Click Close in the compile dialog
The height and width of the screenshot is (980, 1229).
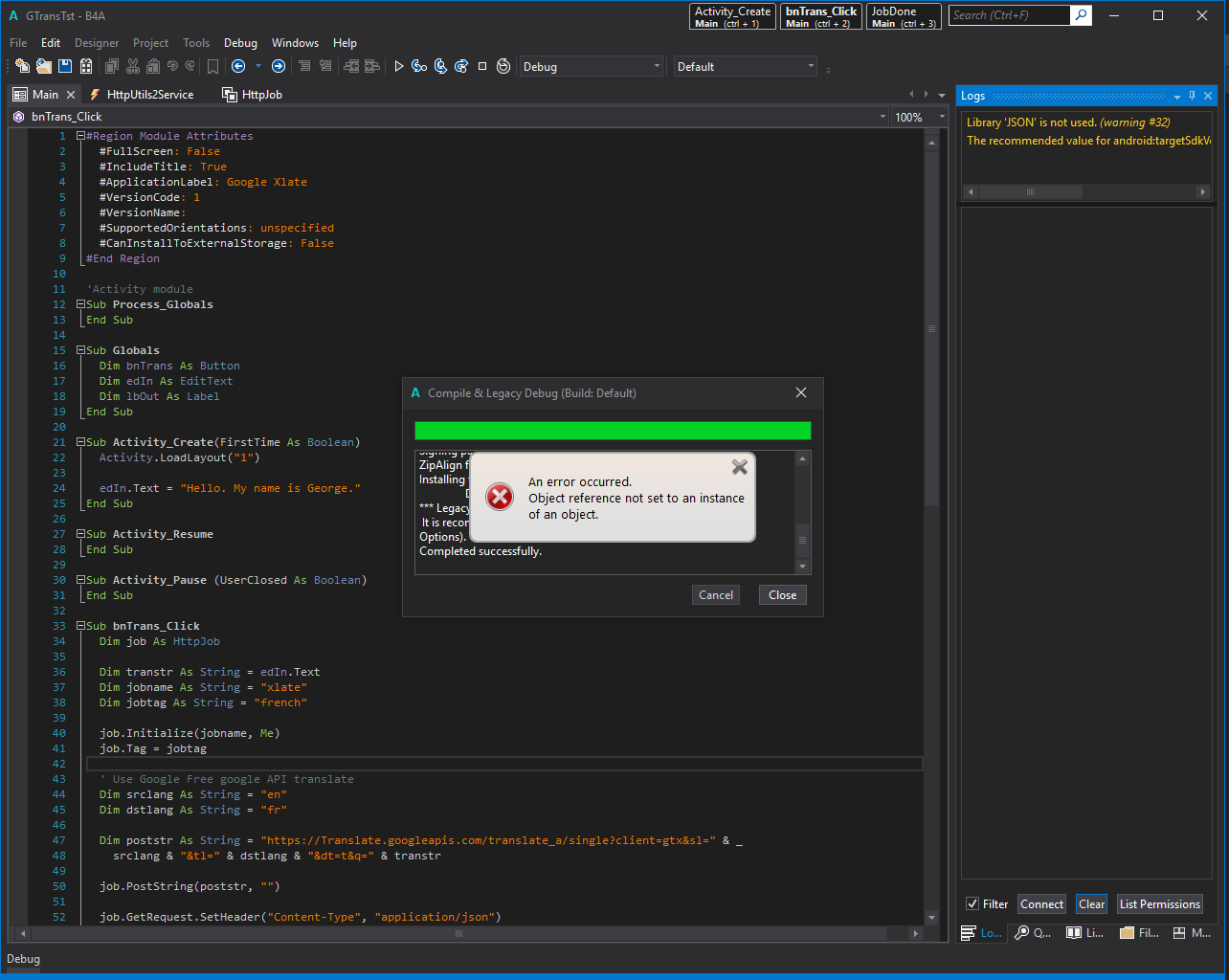point(782,595)
